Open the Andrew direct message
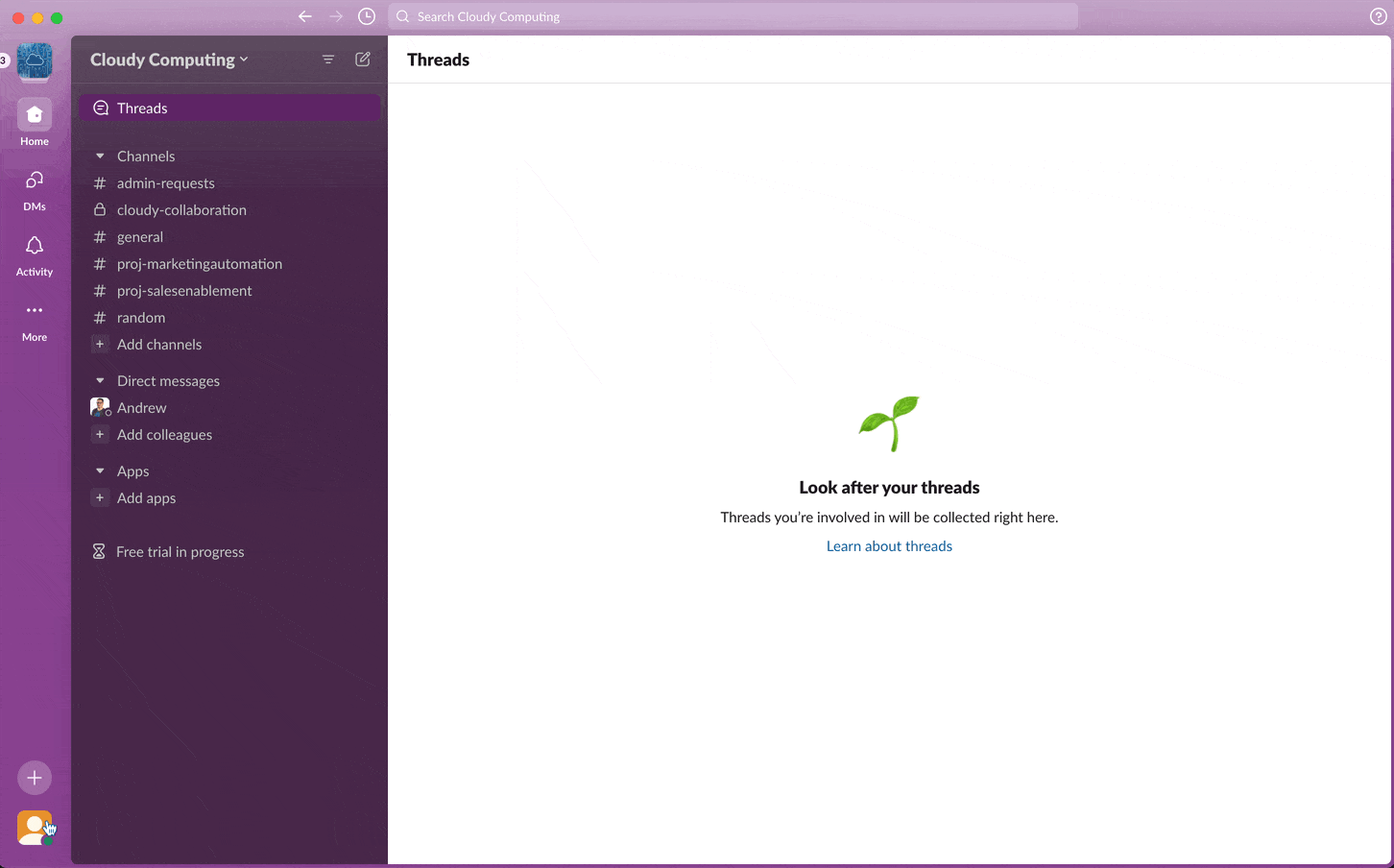 pyautogui.click(x=142, y=407)
